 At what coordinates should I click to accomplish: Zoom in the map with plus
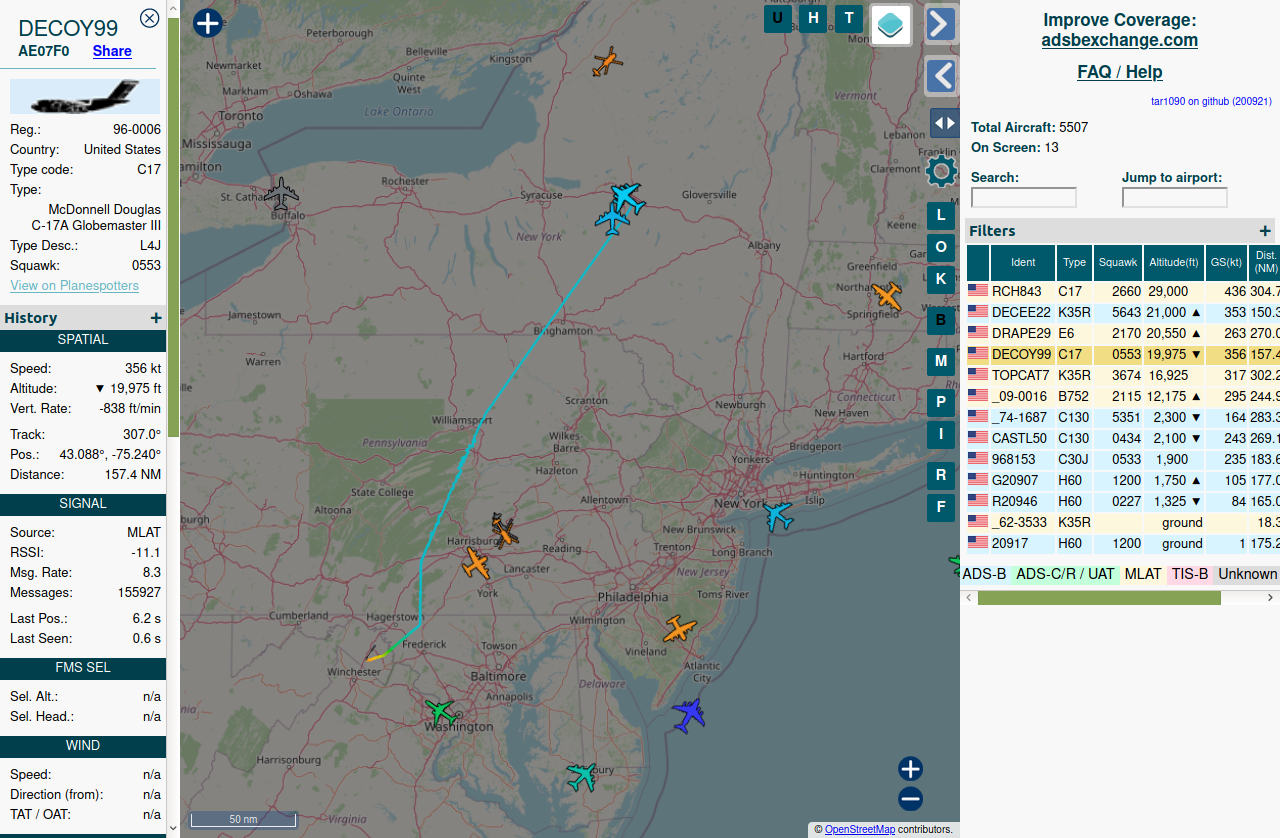tap(910, 769)
